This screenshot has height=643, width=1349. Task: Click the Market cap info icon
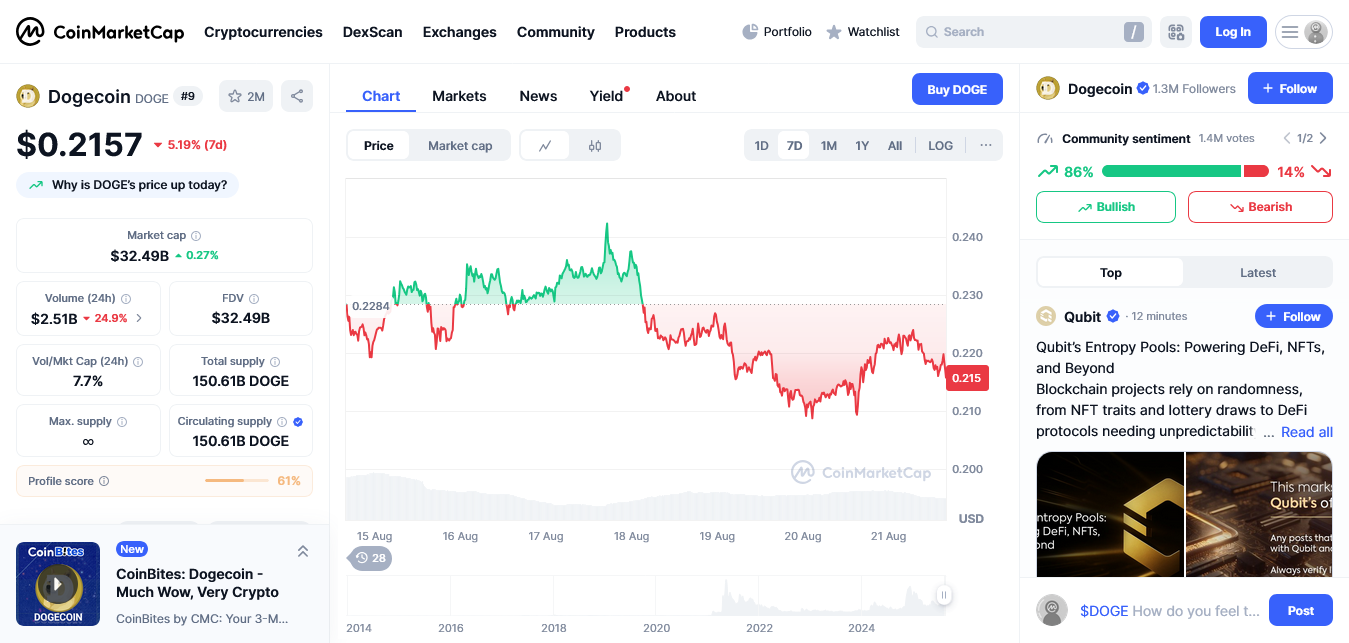[x=196, y=236]
